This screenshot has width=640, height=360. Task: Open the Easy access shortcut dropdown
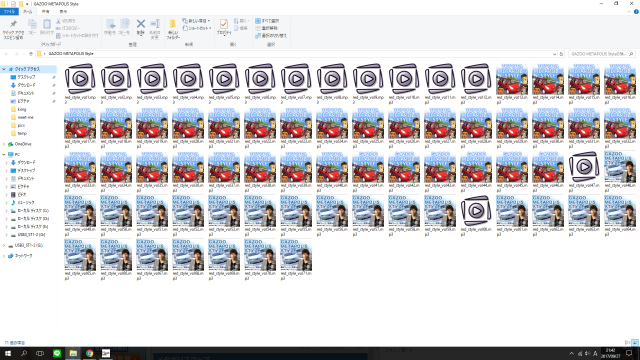[197, 28]
